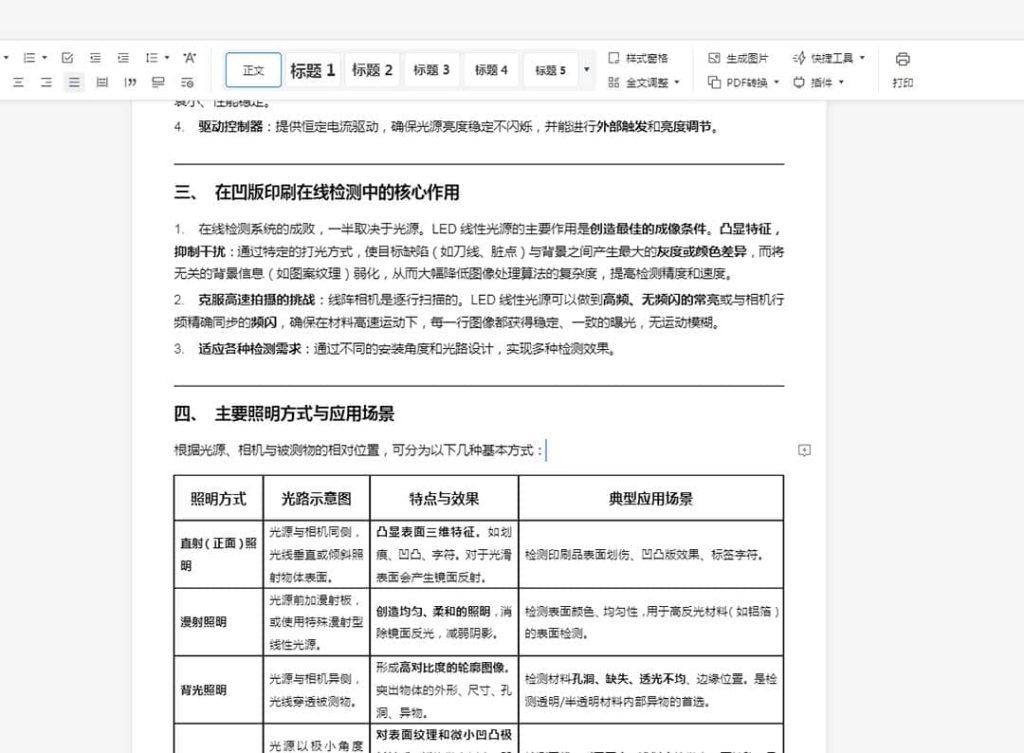Select the numbered list icon
The height and width of the screenshot is (753, 1024).
tap(30, 58)
